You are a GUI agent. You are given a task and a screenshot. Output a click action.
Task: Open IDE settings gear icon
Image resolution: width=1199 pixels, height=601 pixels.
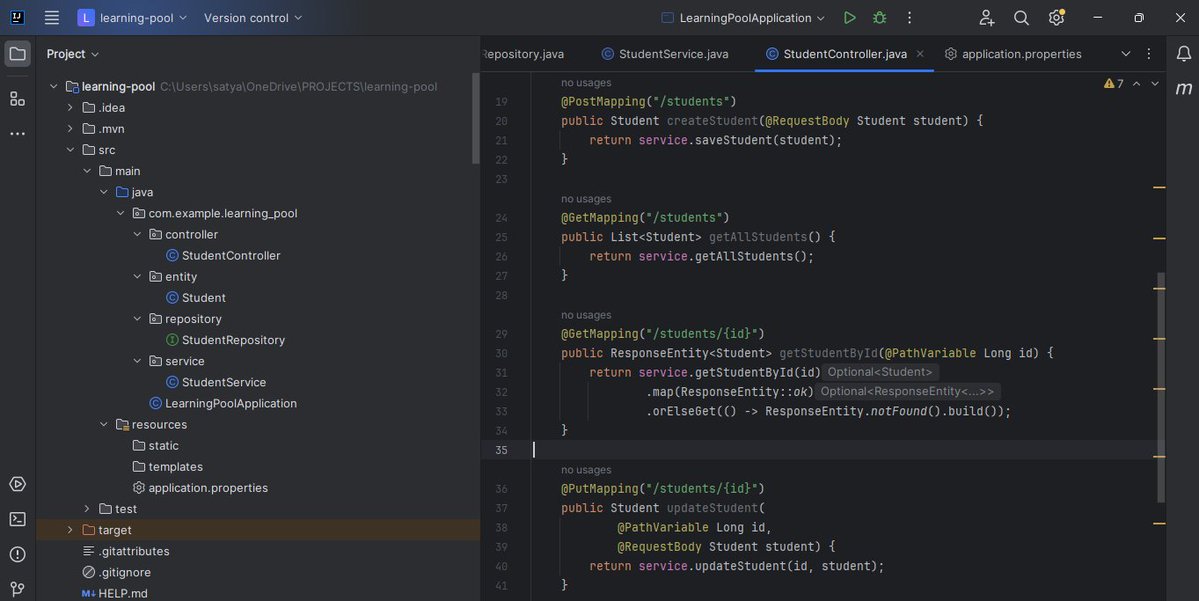tap(1056, 18)
